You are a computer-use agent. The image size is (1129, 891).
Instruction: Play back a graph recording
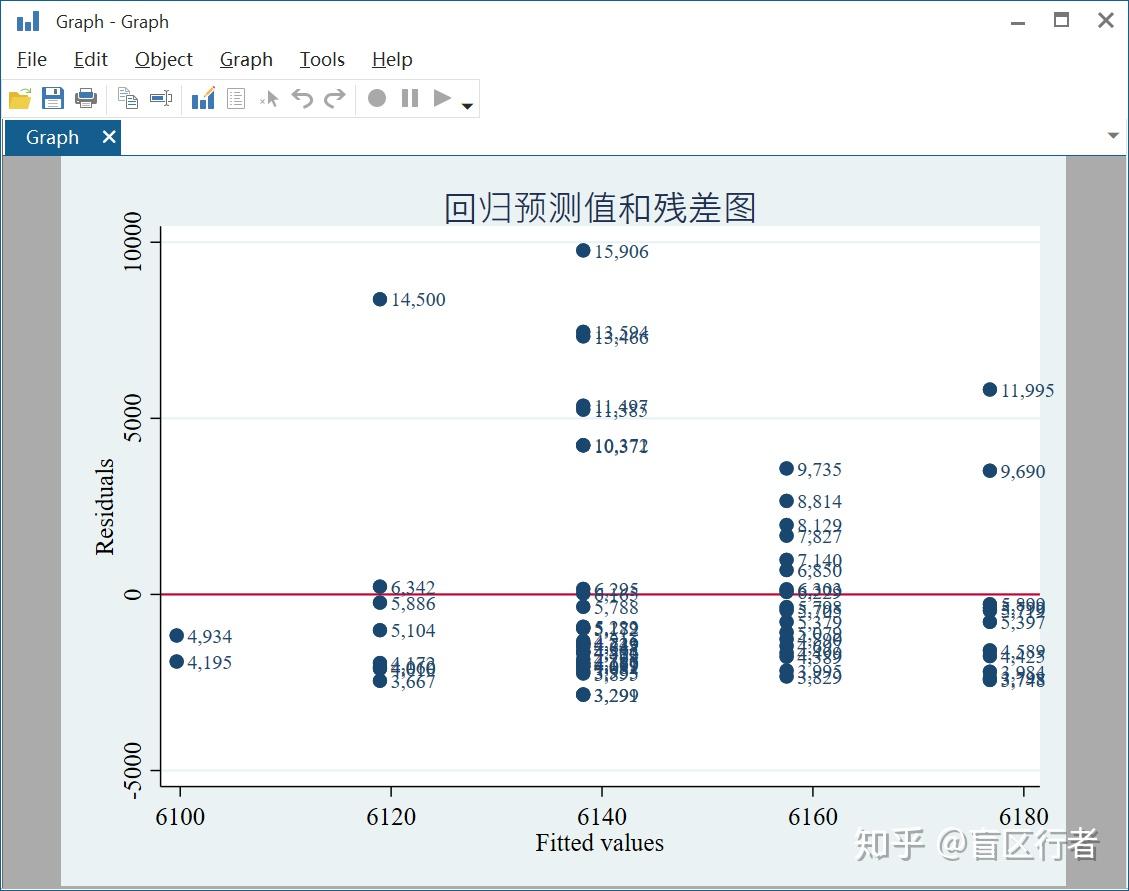(x=443, y=98)
